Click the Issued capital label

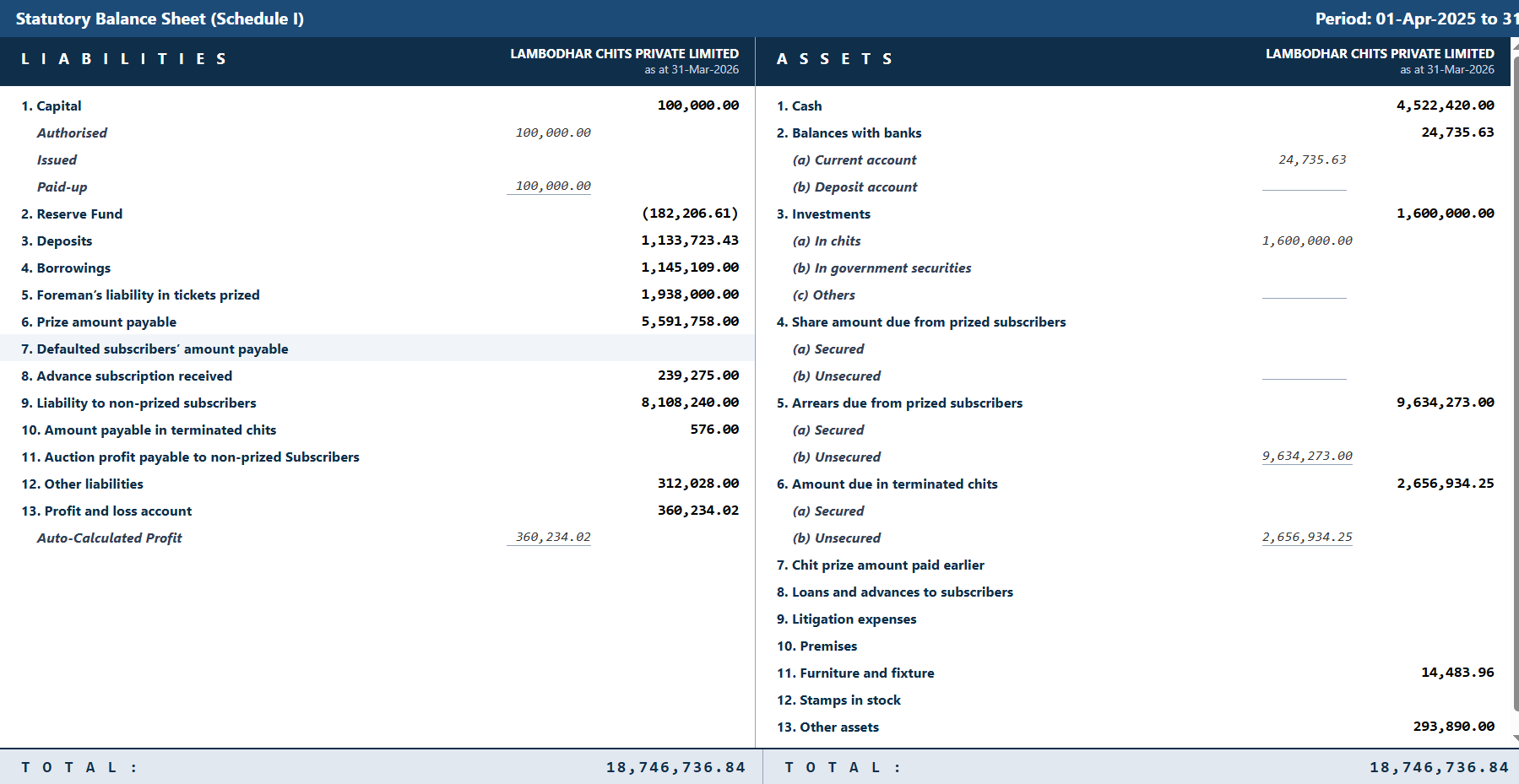[x=57, y=160]
